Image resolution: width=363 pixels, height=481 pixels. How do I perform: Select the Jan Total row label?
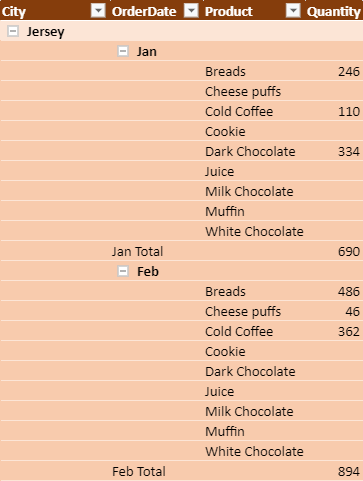[x=137, y=252]
